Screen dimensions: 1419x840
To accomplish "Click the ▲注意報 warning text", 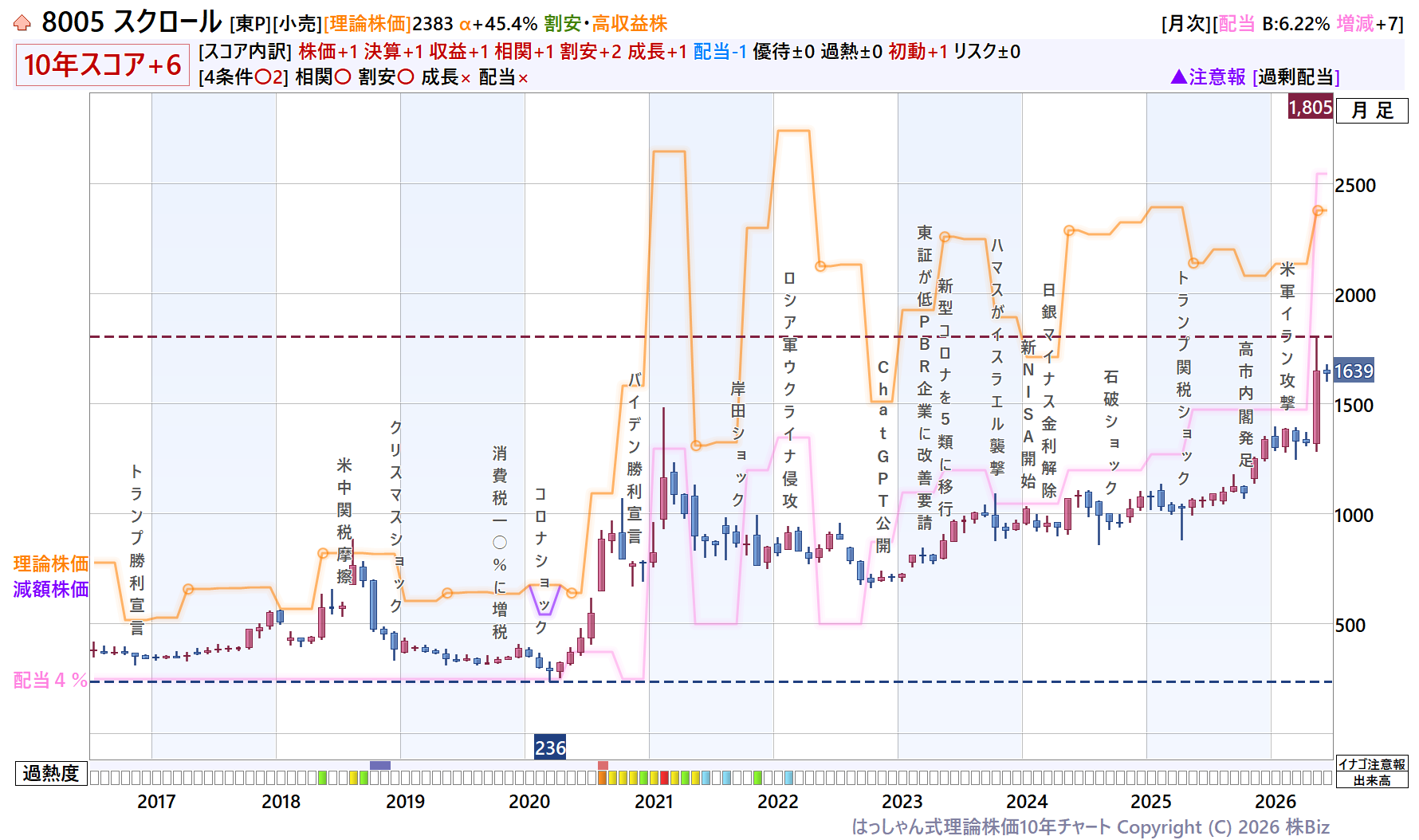I will tap(1208, 77).
